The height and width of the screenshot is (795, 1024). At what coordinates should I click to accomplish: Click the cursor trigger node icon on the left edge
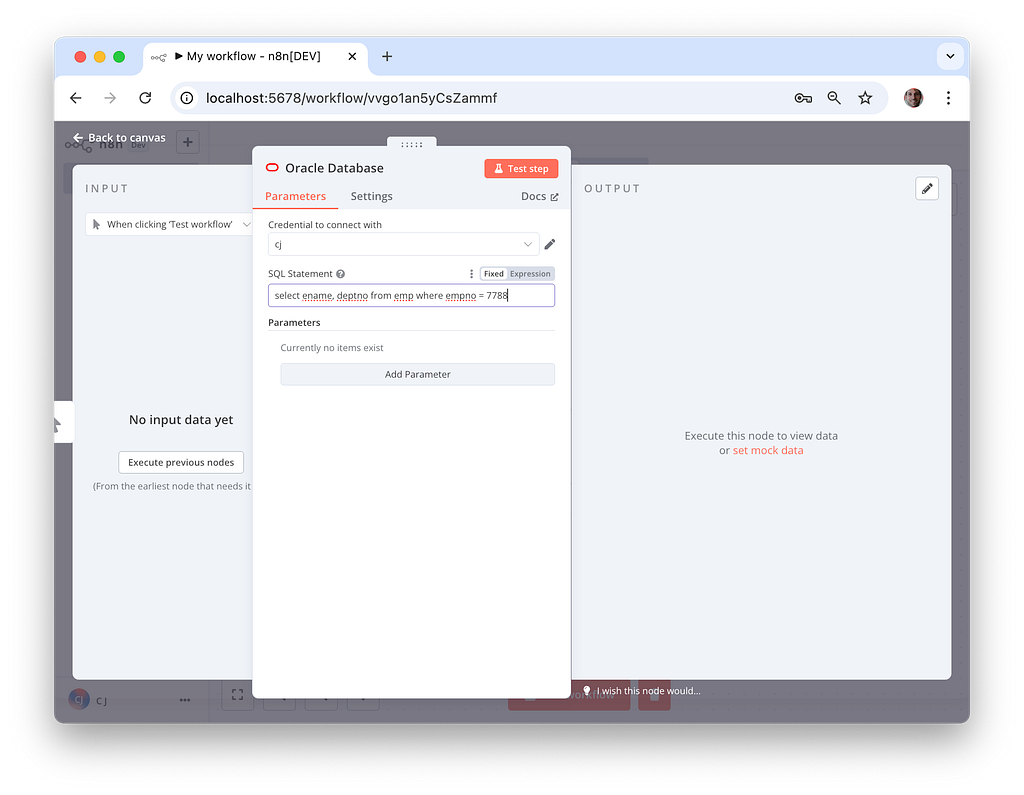[59, 425]
